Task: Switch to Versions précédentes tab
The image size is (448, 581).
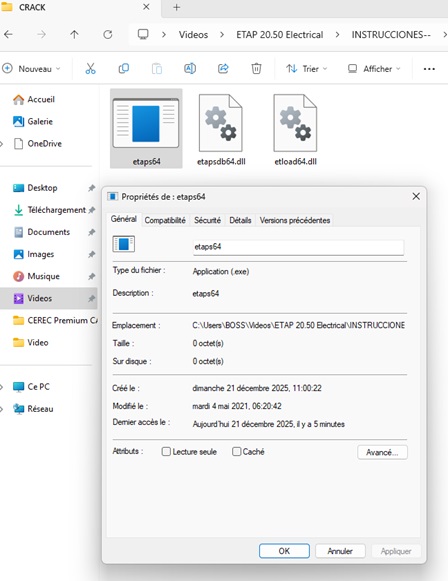Action: point(295,220)
